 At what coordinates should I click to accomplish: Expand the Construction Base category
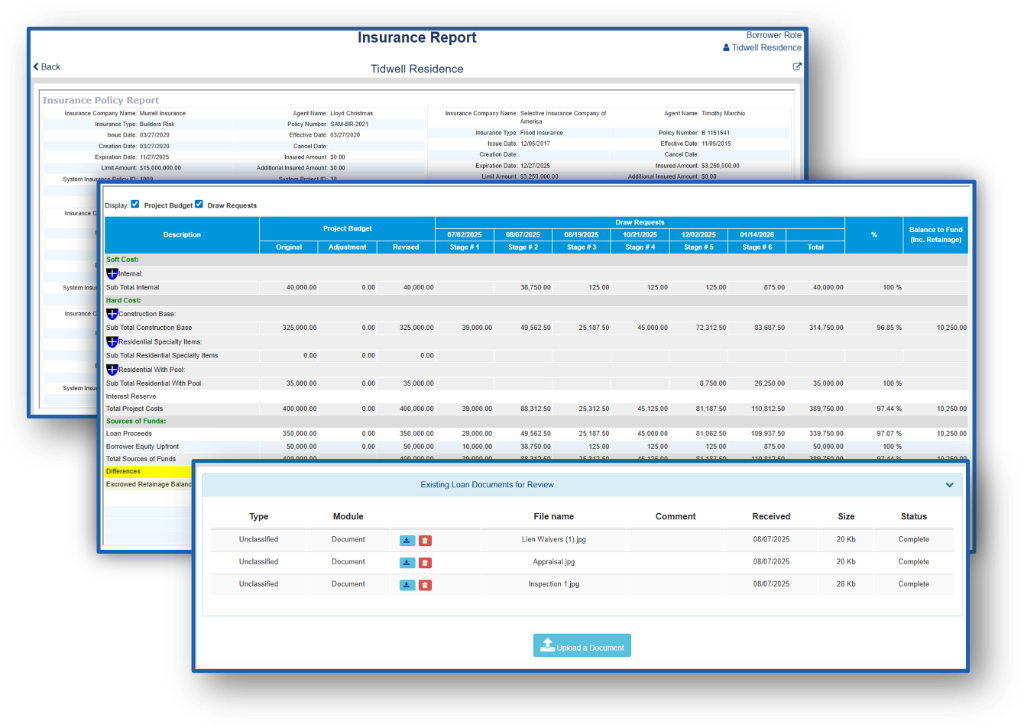pyautogui.click(x=111, y=314)
